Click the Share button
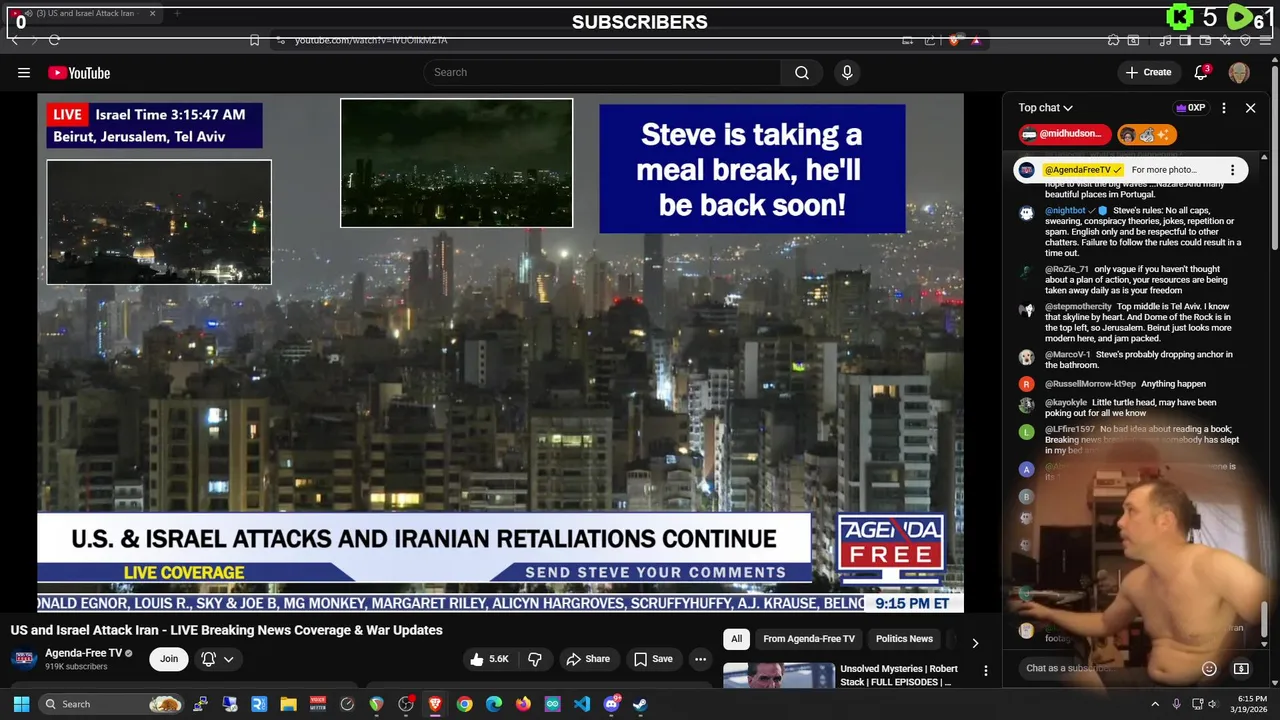The width and height of the screenshot is (1280, 720). [x=588, y=659]
